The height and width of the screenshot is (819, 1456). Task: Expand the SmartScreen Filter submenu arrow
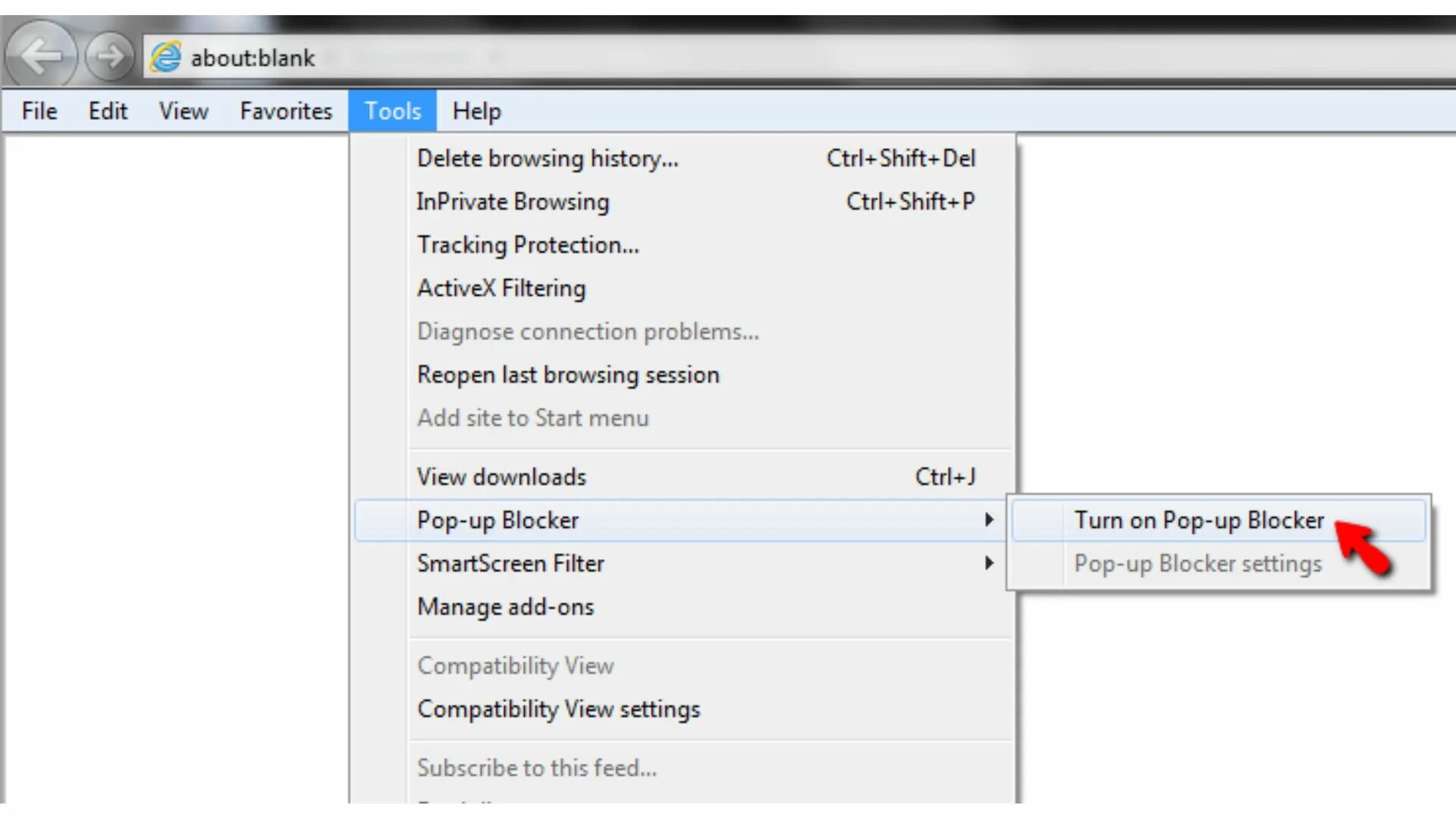[988, 563]
